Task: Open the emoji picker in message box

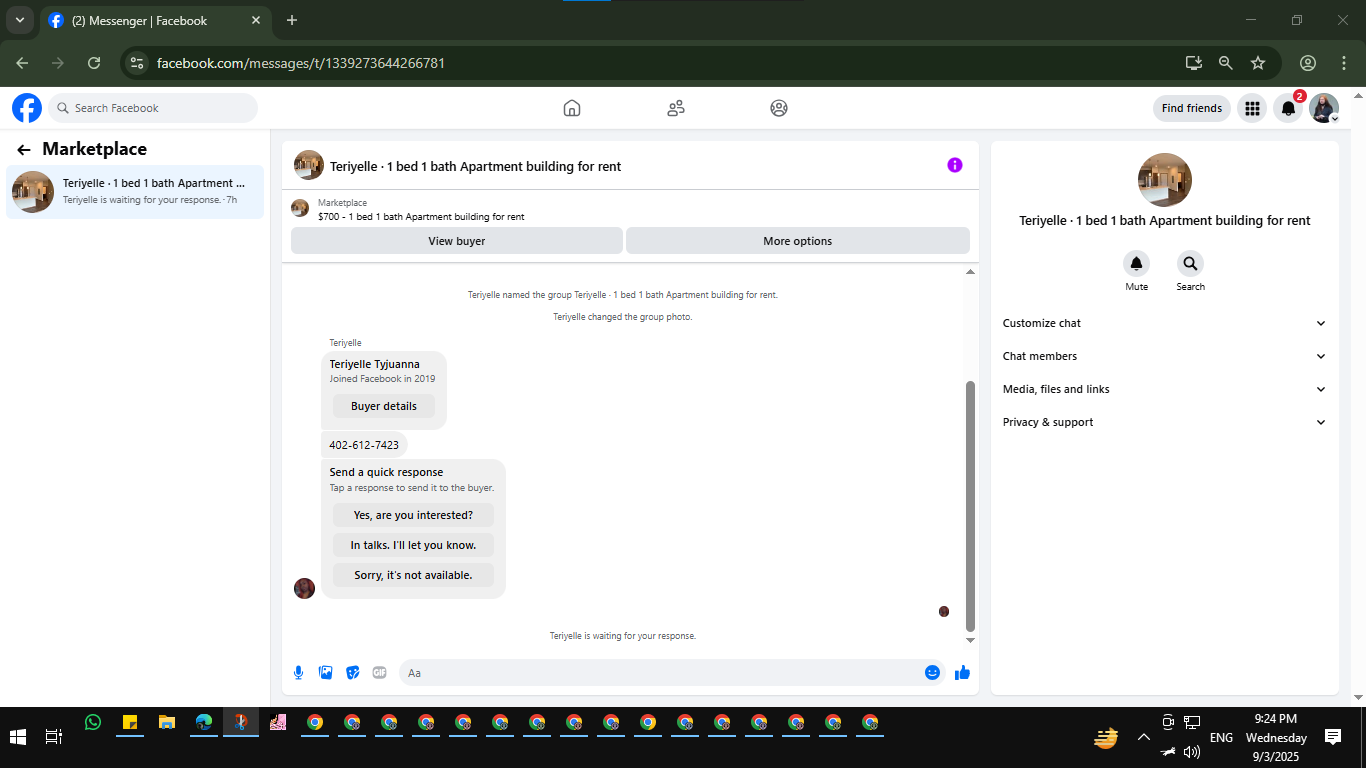Action: coord(932,673)
